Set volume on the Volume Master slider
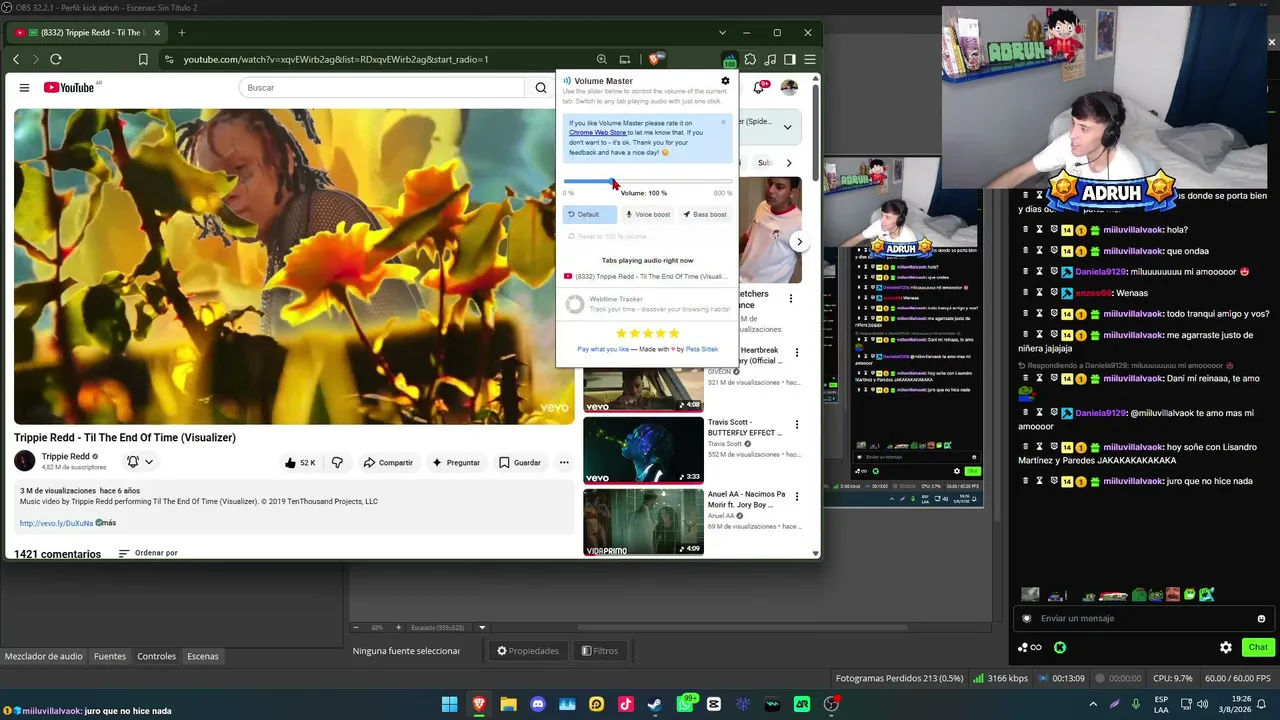 click(x=647, y=182)
